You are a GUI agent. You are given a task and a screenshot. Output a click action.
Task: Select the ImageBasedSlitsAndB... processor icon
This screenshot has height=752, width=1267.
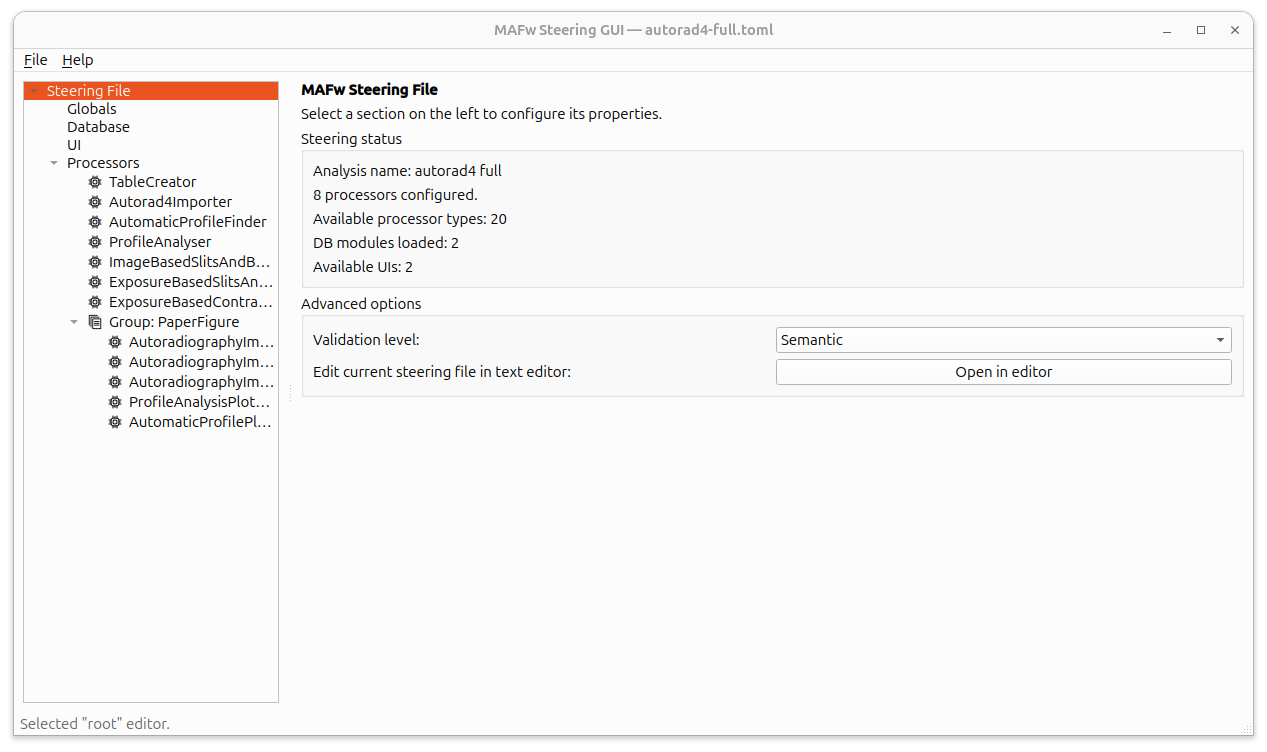tap(94, 262)
